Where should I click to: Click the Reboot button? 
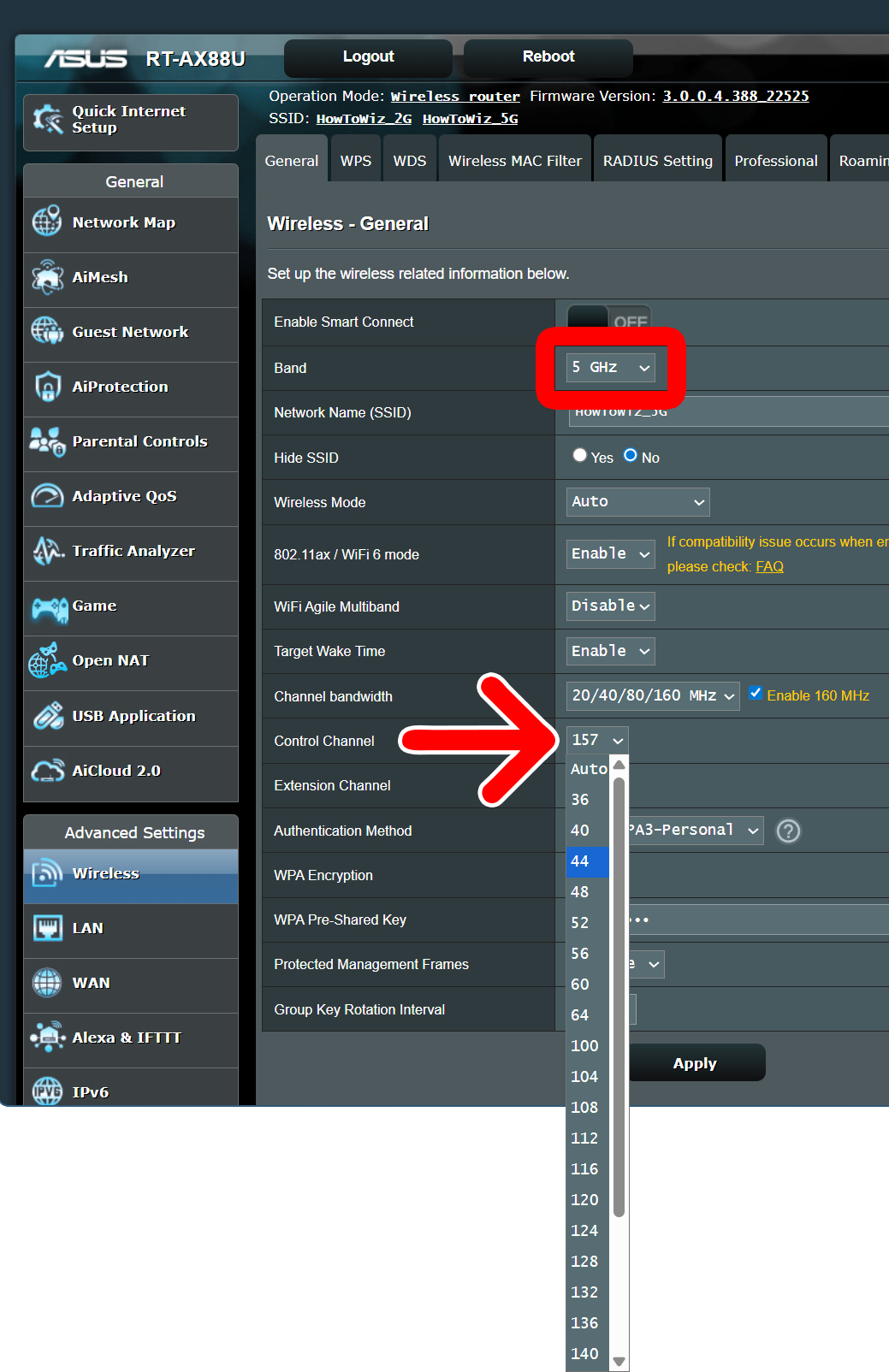pyautogui.click(x=548, y=57)
